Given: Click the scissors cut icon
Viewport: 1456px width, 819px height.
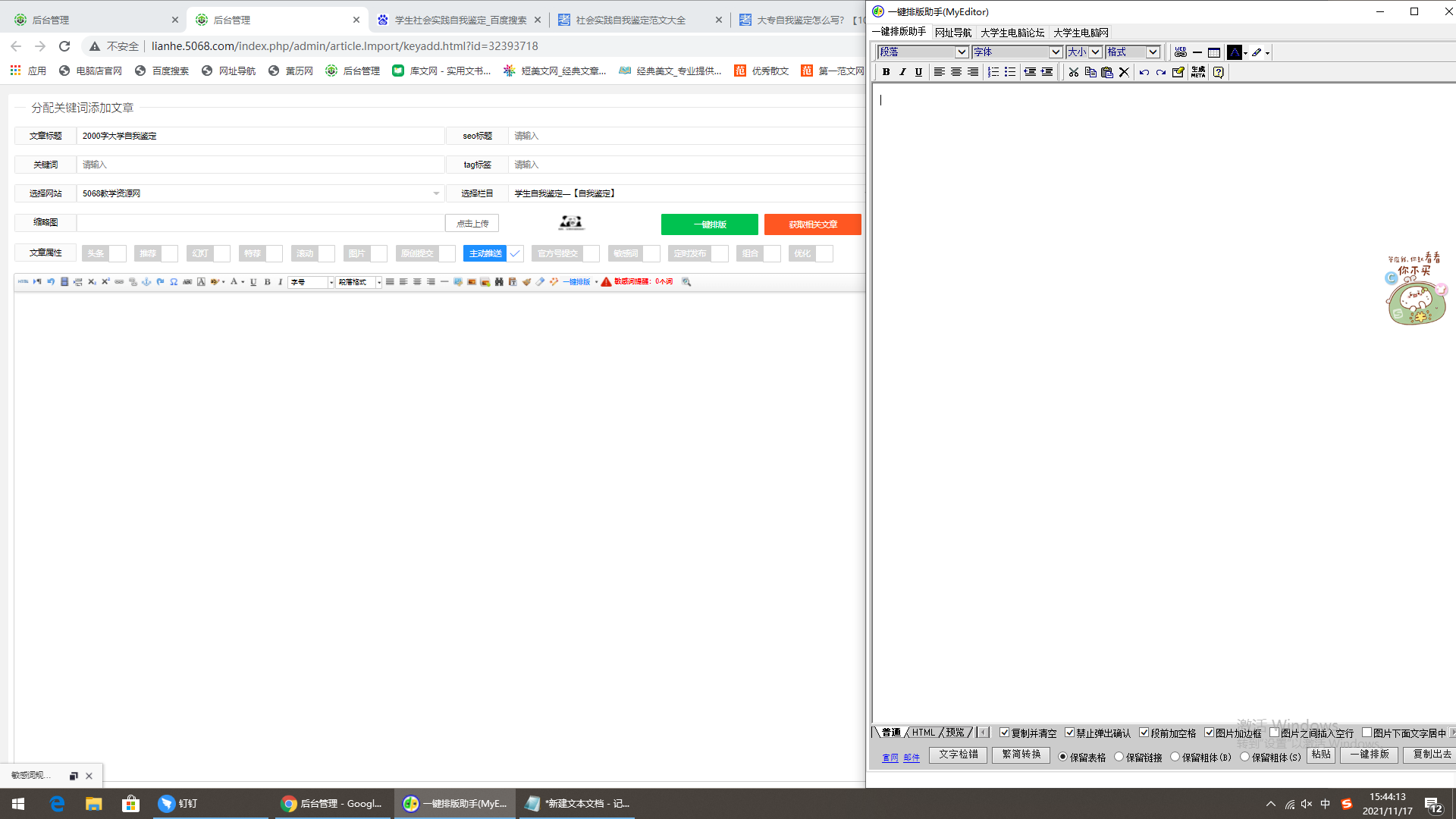Looking at the screenshot, I should [1073, 72].
